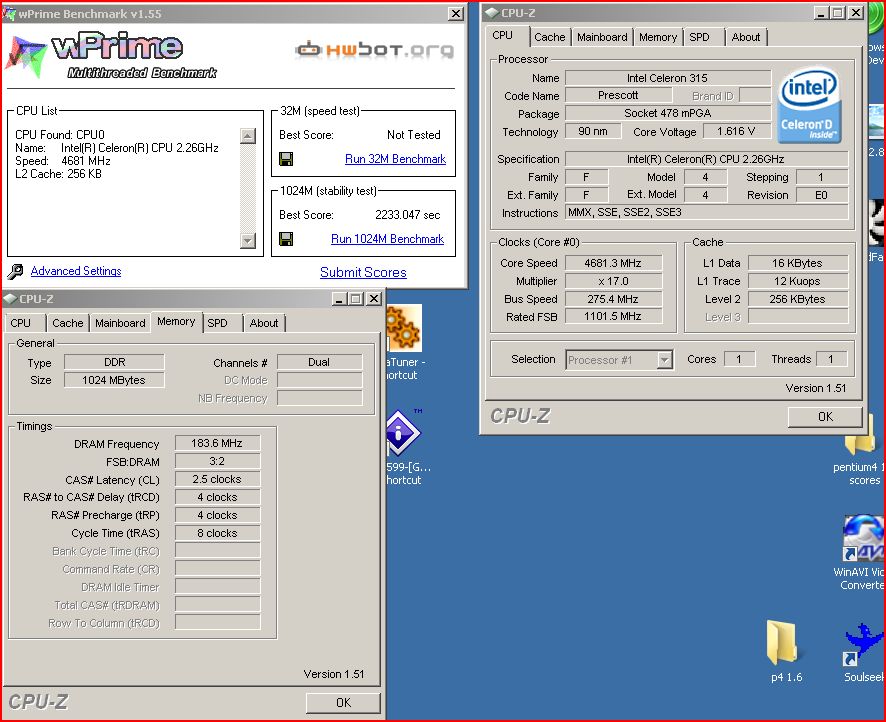
Task: Close the wPrime Benchmark window
Action: [x=456, y=14]
